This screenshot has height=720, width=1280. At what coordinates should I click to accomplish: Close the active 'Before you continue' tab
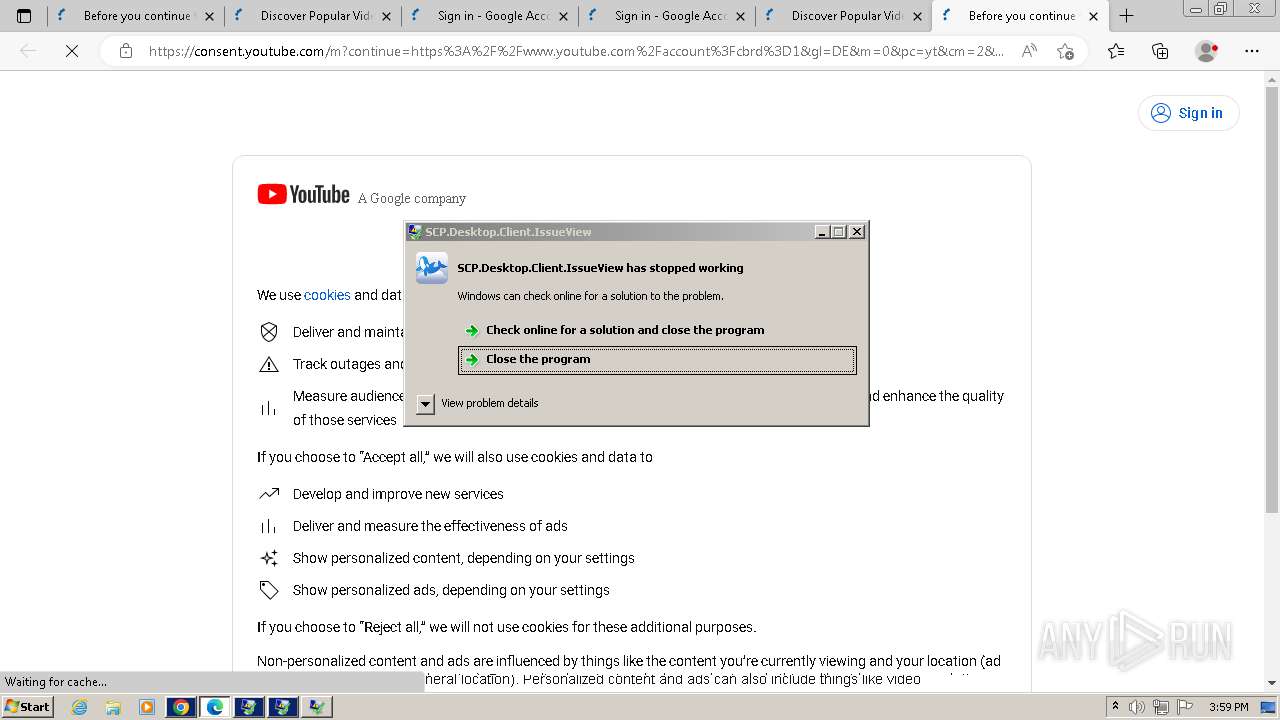coord(1093,16)
